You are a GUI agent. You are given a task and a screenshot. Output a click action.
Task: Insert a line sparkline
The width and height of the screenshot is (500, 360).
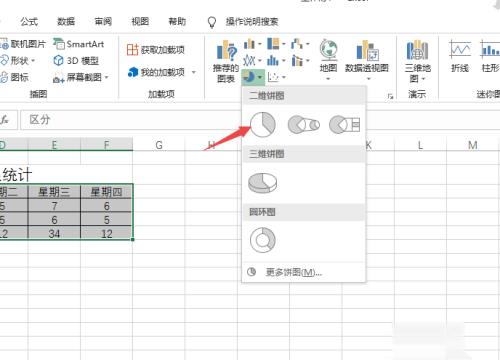pos(460,56)
